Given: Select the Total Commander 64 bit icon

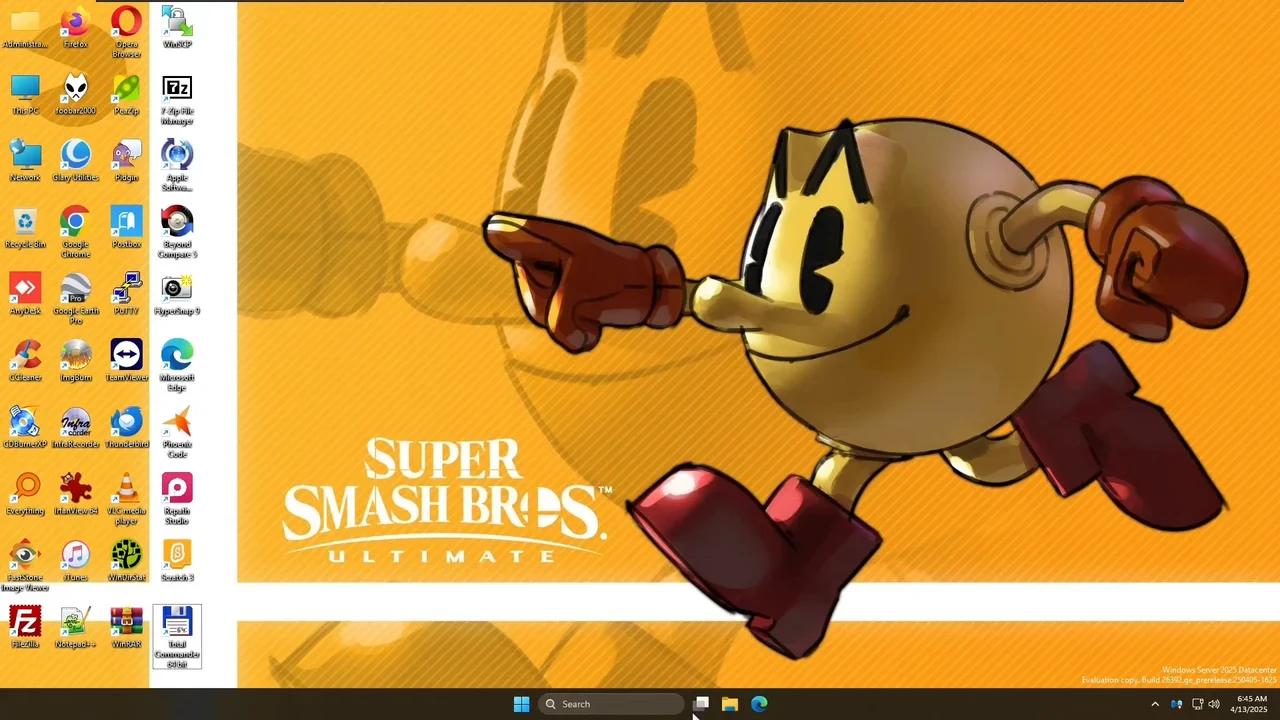Looking at the screenshot, I should pos(177,628).
